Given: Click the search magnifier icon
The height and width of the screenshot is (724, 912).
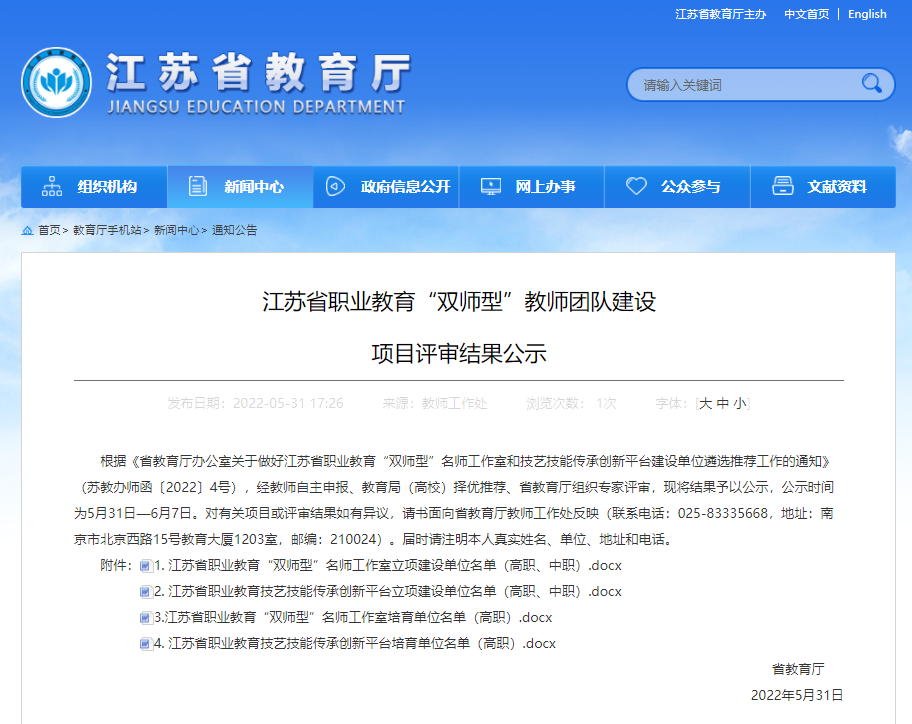Looking at the screenshot, I should tap(871, 84).
